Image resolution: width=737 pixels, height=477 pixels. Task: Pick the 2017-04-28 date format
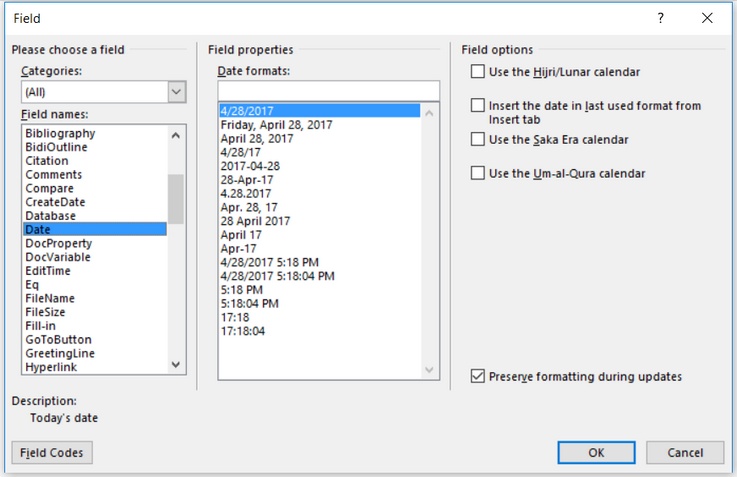pos(250,166)
